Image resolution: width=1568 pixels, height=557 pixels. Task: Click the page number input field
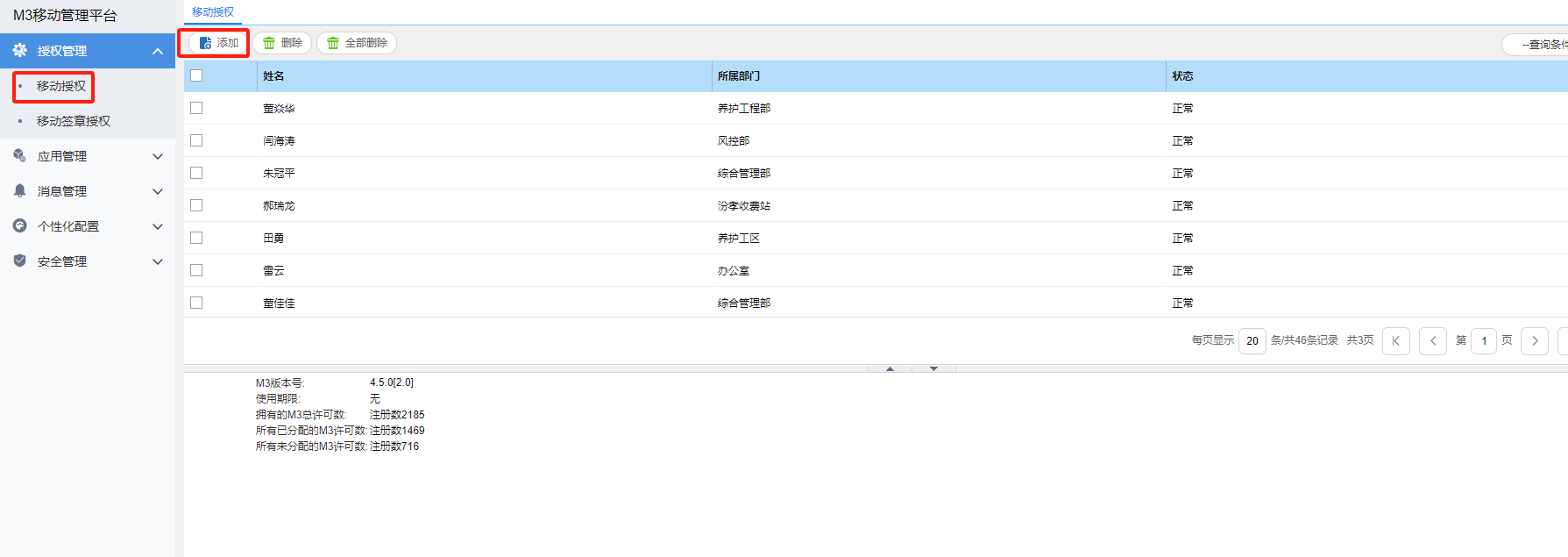click(1483, 340)
